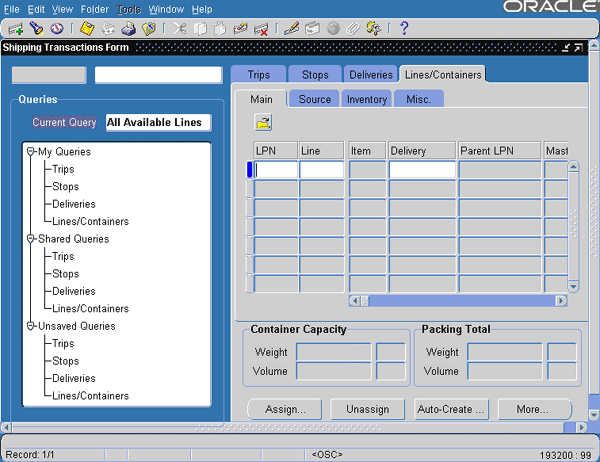Click the Attachments paperclip icon
This screenshot has width=600, height=462.
tap(352, 29)
